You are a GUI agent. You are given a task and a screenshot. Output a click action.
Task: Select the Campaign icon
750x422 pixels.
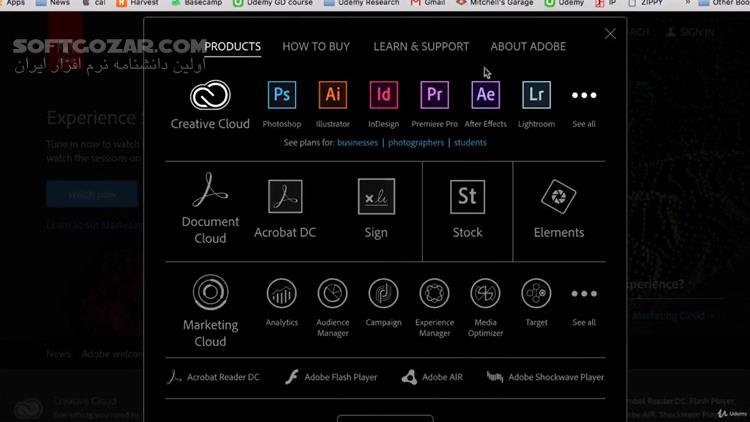(384, 293)
